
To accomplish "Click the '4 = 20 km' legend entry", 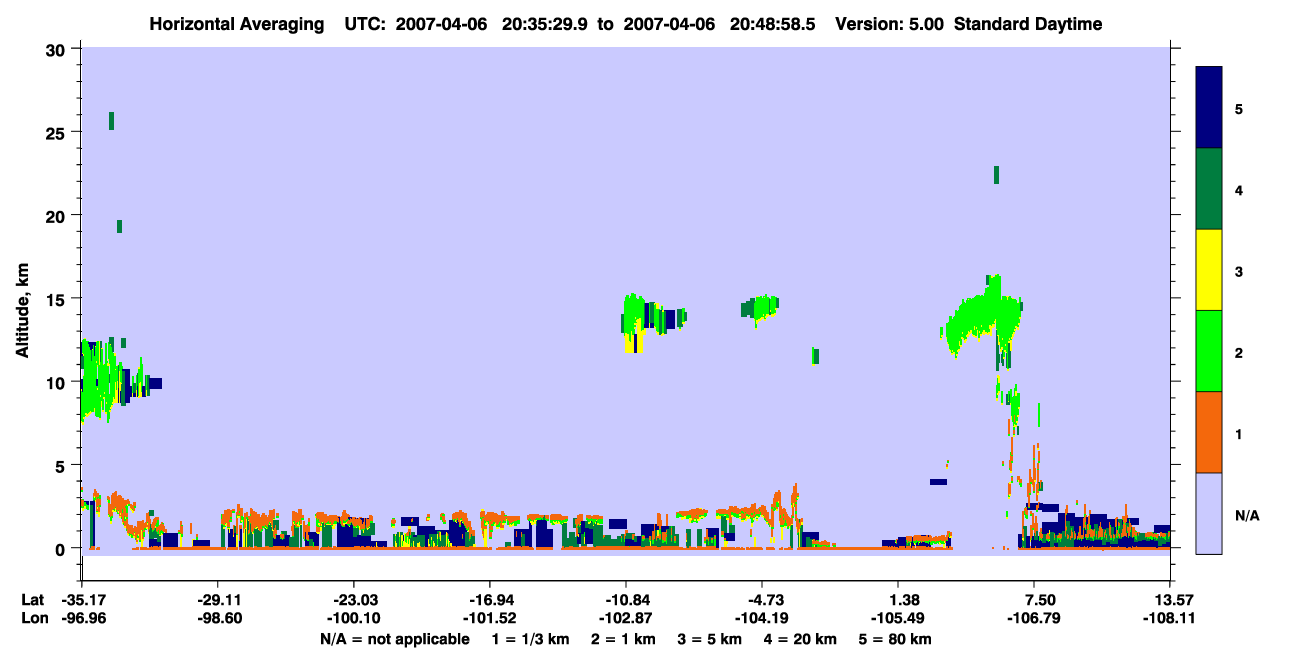I will click(801, 639).
